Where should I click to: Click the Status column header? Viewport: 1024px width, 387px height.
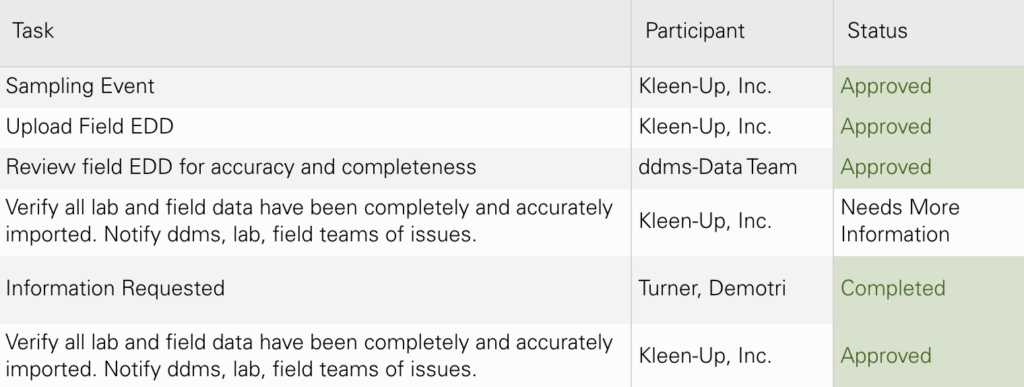click(x=877, y=31)
